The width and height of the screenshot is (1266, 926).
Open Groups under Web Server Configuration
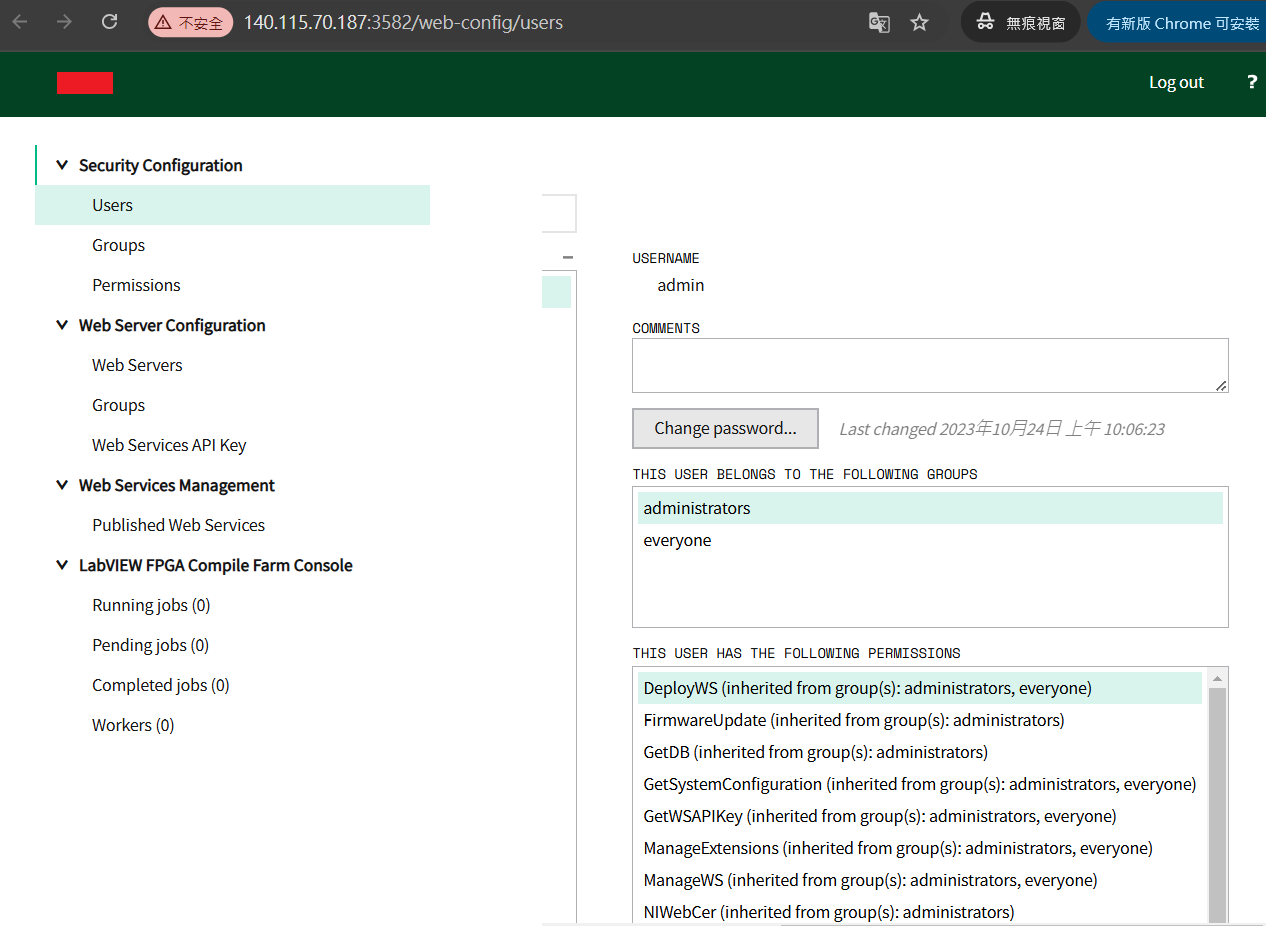(x=118, y=405)
